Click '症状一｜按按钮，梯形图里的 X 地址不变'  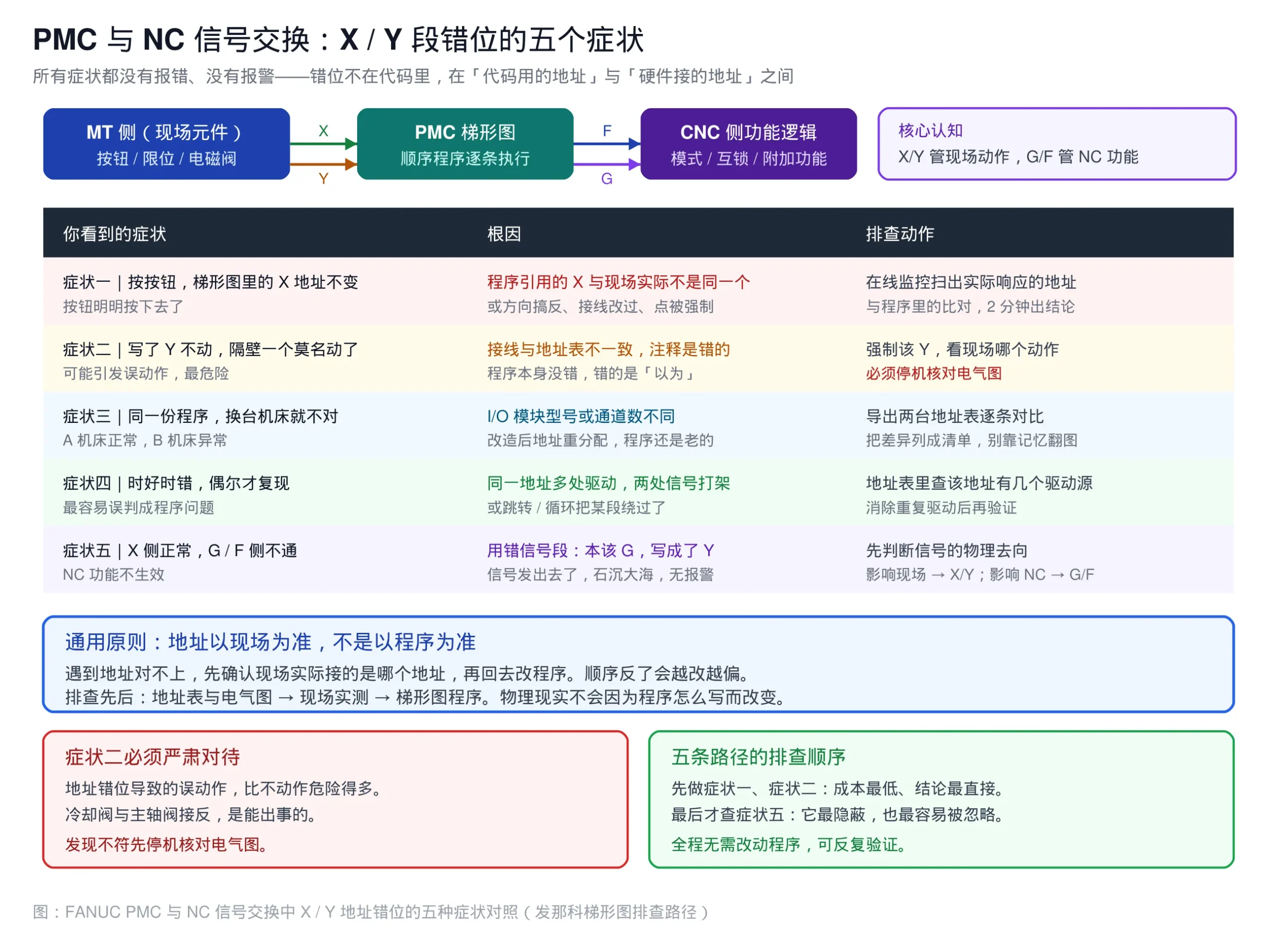211,282
